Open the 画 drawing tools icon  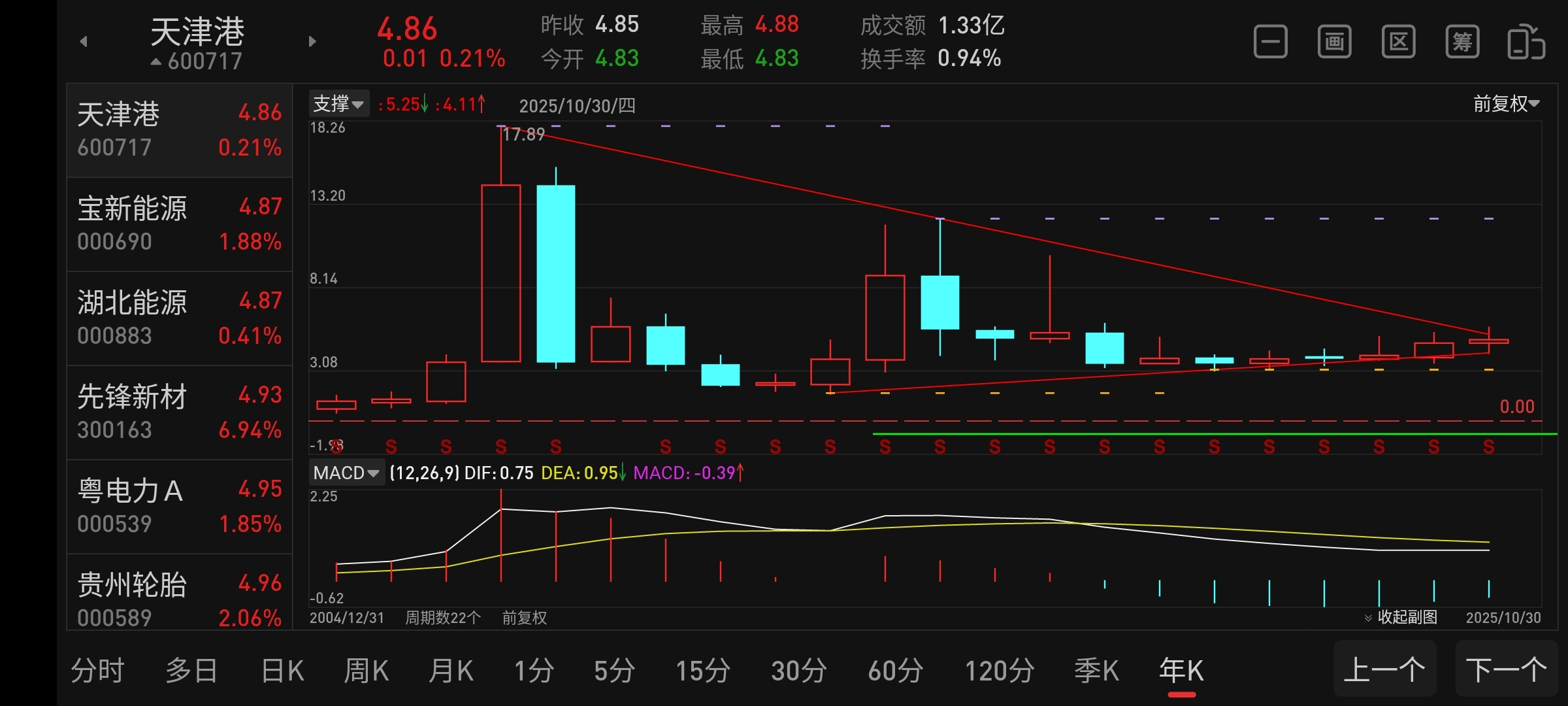tap(1334, 42)
